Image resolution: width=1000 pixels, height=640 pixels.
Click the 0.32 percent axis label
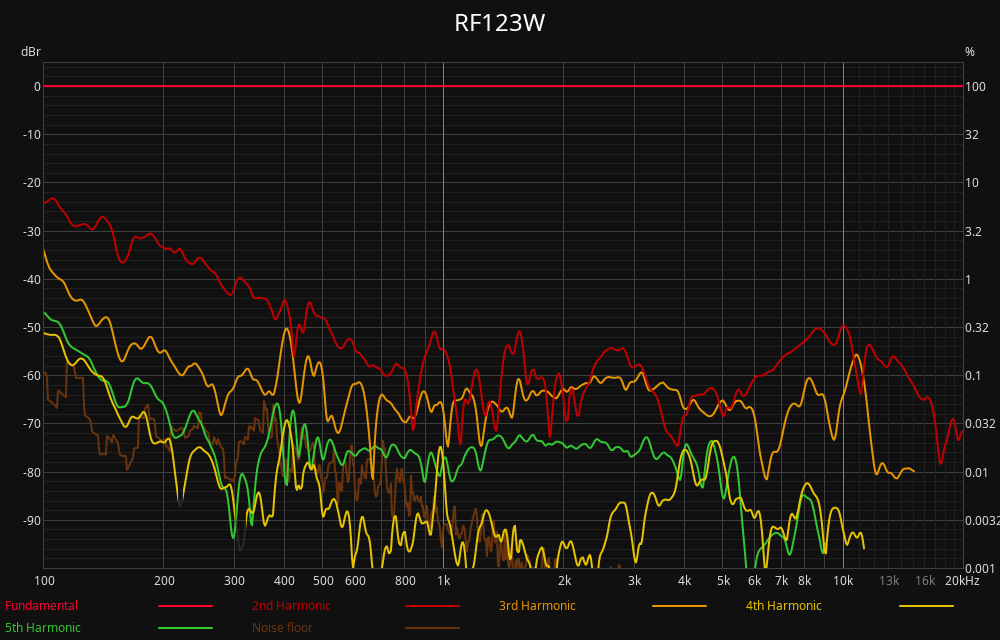coord(977,328)
